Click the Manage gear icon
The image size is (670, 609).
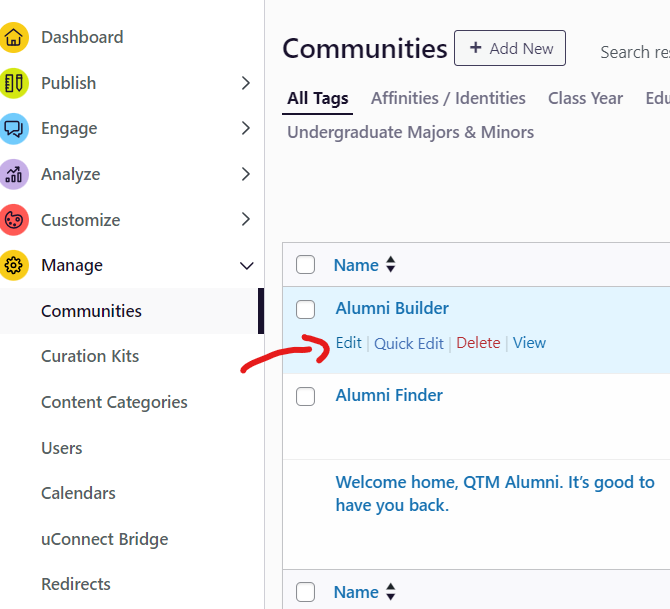point(13,265)
